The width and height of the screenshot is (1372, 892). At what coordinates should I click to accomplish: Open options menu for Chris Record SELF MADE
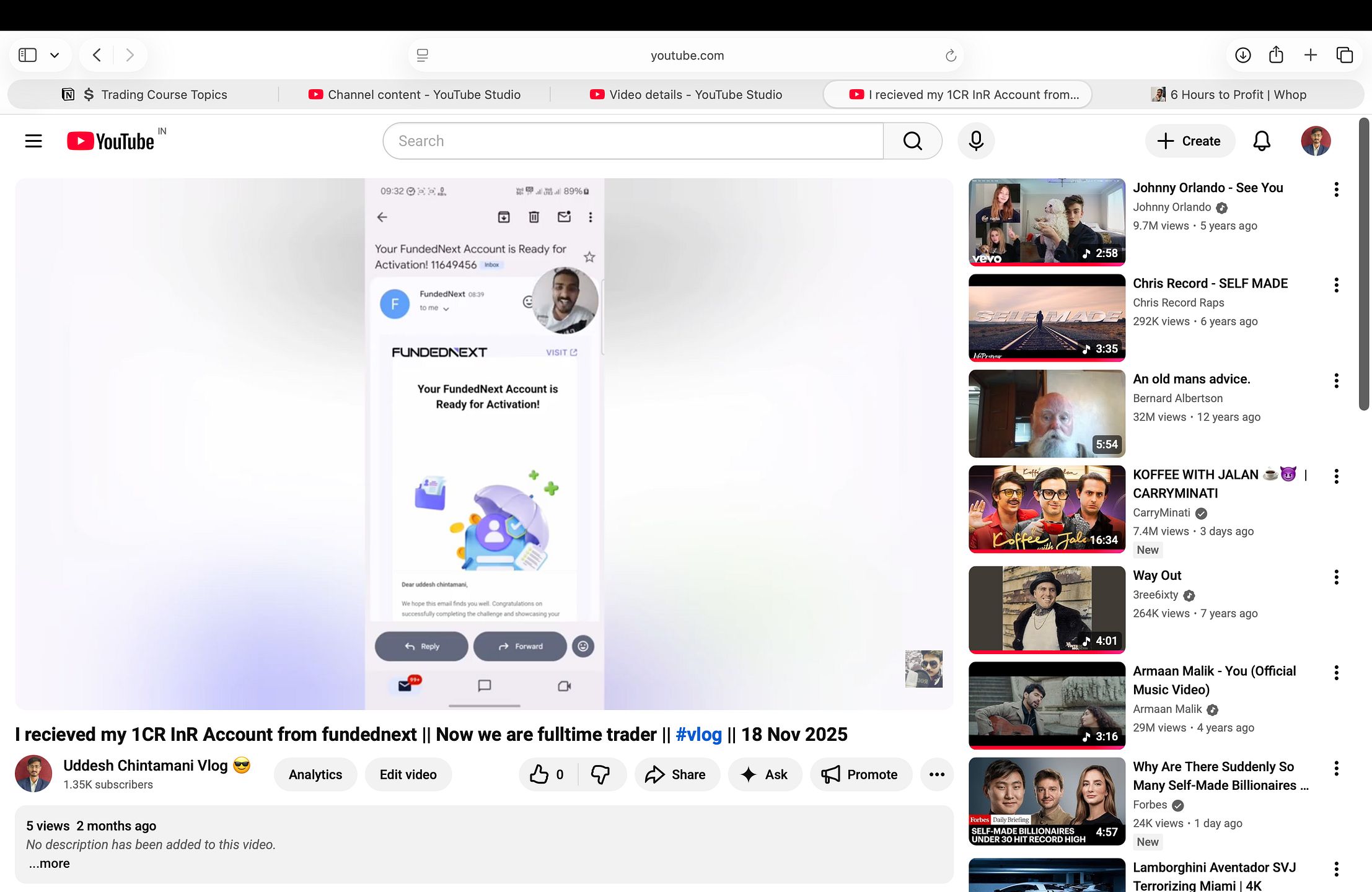(1337, 285)
